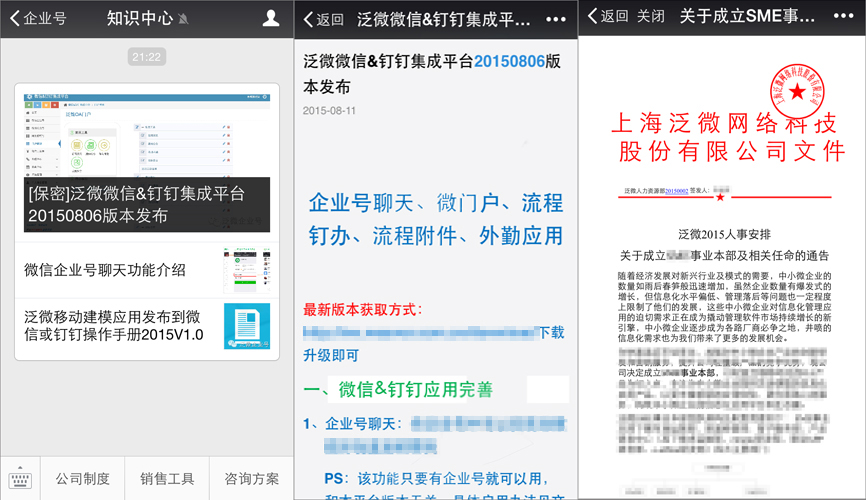Open the [保密]泛微微信&钉钉集成平台 featured article

pyautogui.click(x=147, y=163)
